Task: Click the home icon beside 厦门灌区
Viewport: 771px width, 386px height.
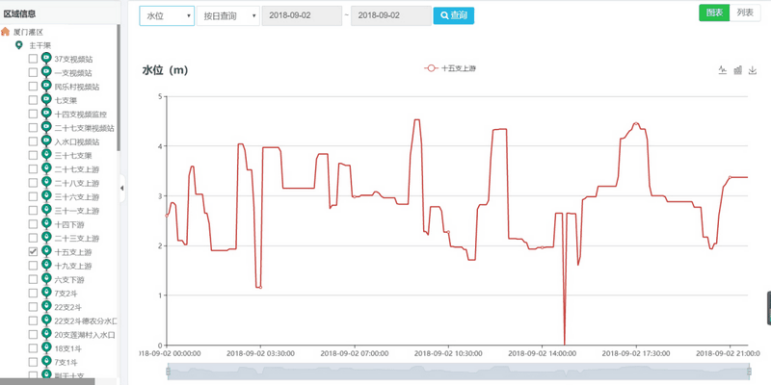Action: click(x=5, y=32)
